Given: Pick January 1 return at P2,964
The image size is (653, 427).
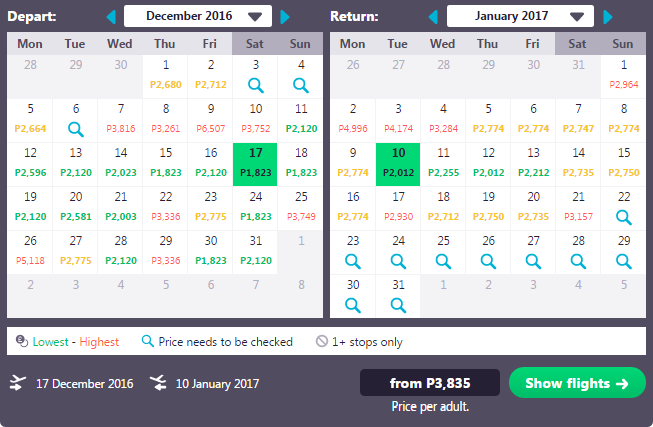Looking at the screenshot, I should 623,76.
